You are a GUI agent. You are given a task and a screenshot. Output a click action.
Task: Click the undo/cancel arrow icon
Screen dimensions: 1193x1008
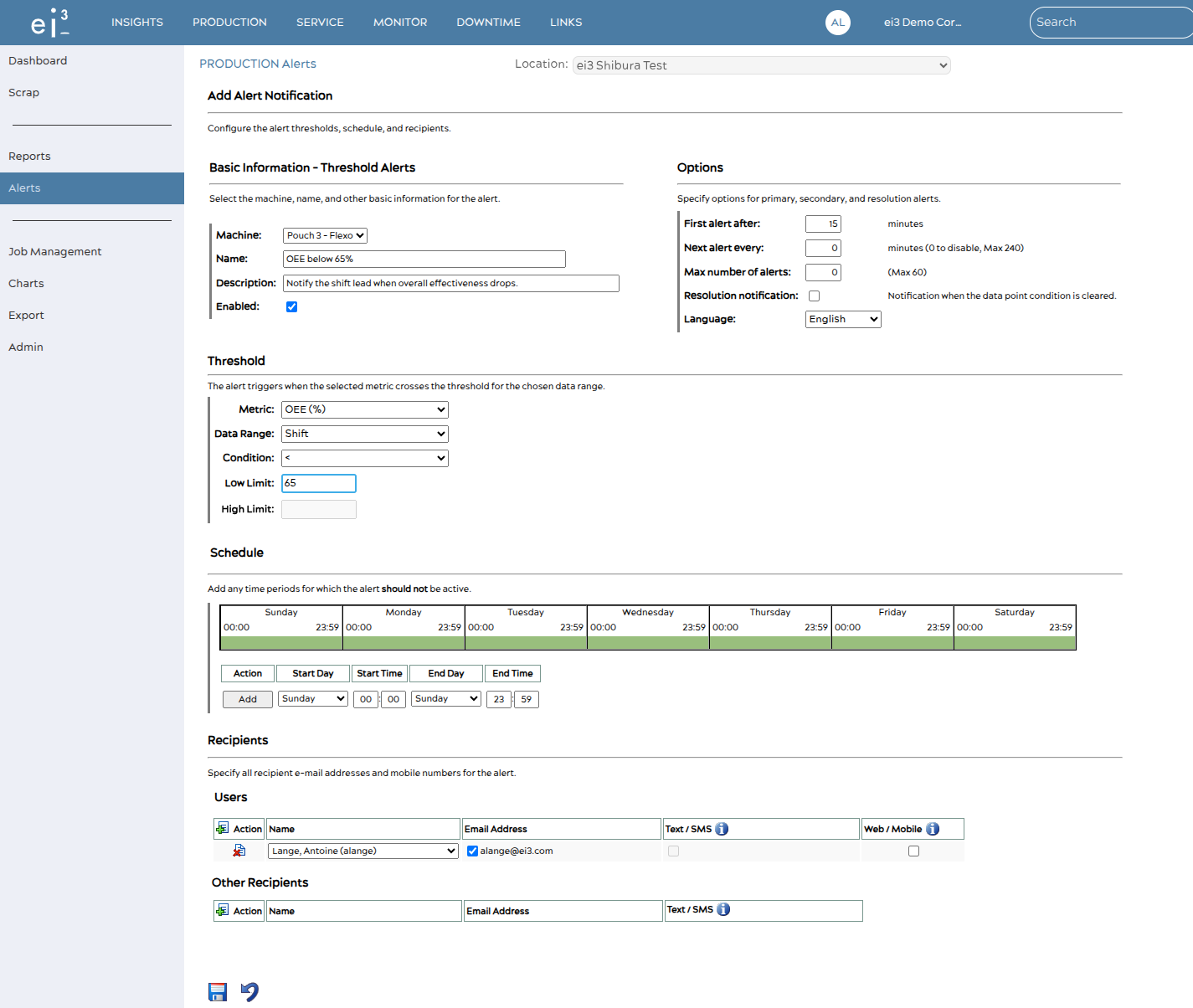(249, 992)
